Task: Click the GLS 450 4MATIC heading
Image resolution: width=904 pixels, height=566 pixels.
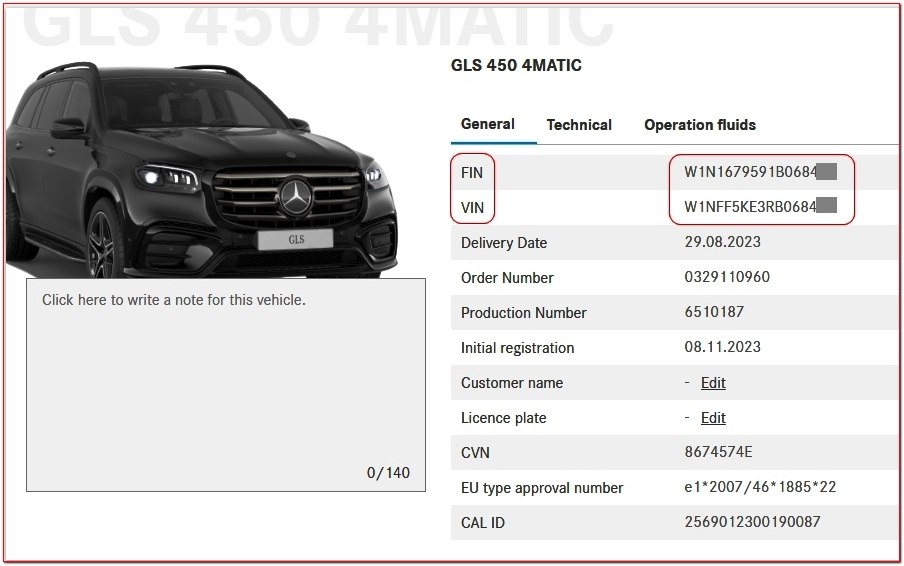Action: (x=516, y=65)
